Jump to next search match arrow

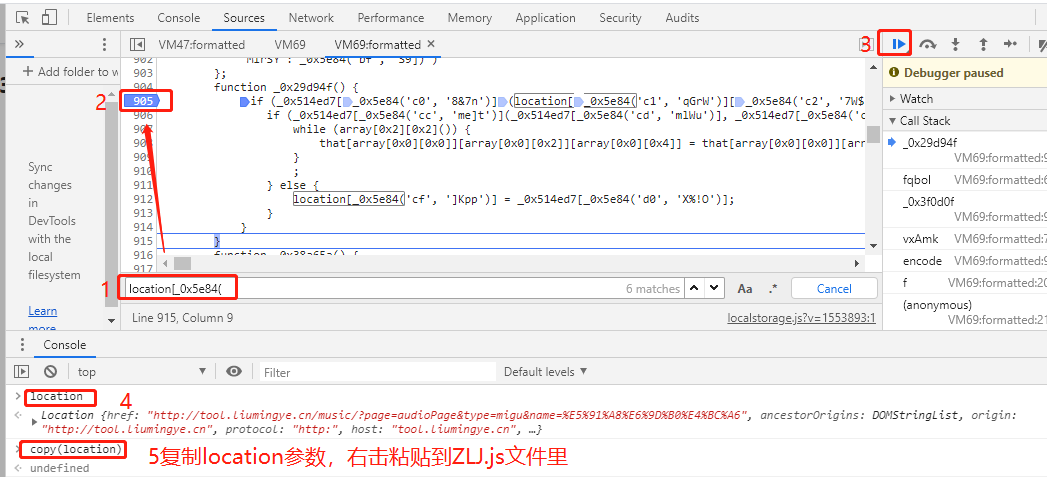click(714, 289)
